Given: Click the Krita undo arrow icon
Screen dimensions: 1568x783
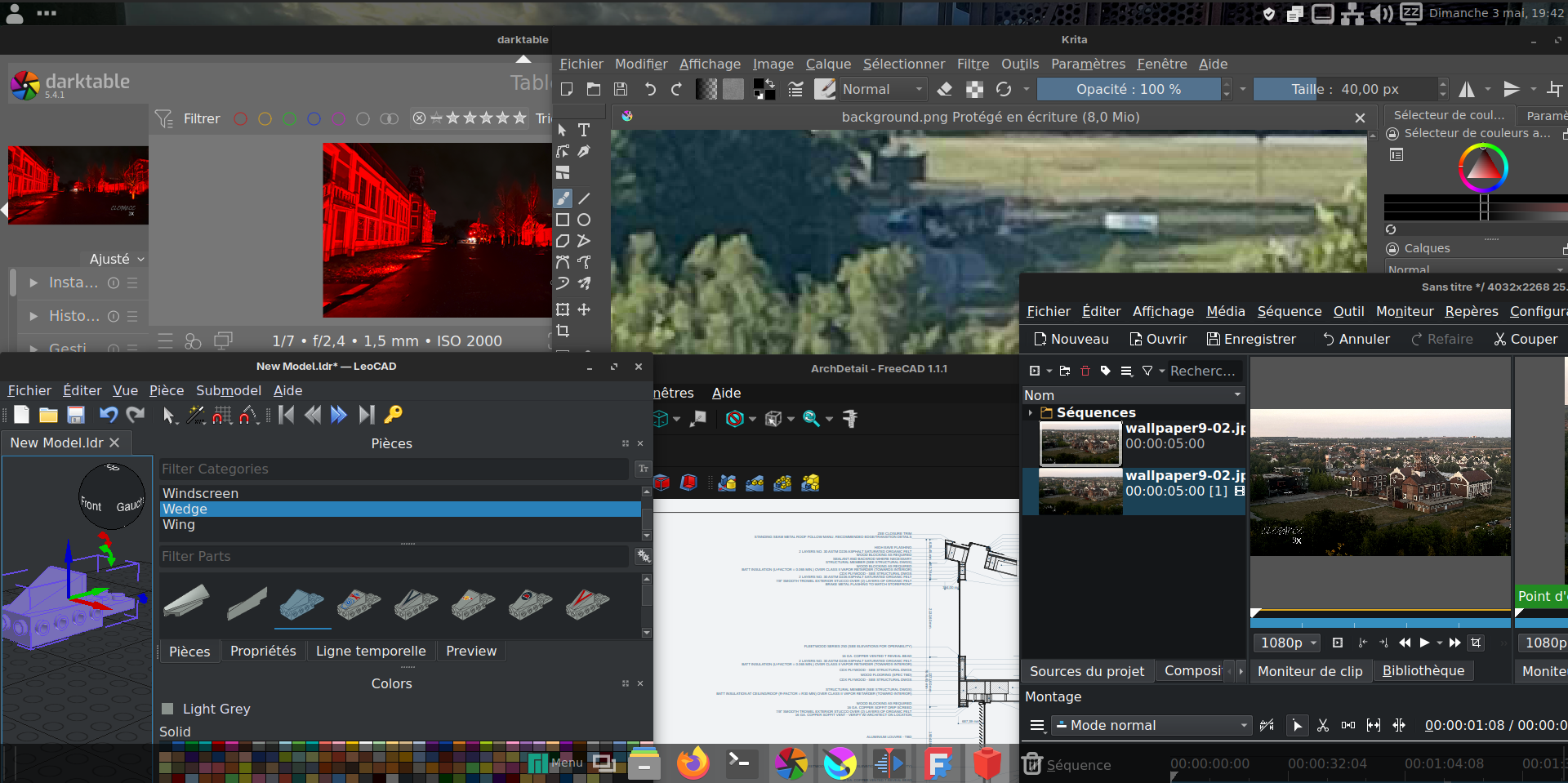Looking at the screenshot, I should point(650,89).
